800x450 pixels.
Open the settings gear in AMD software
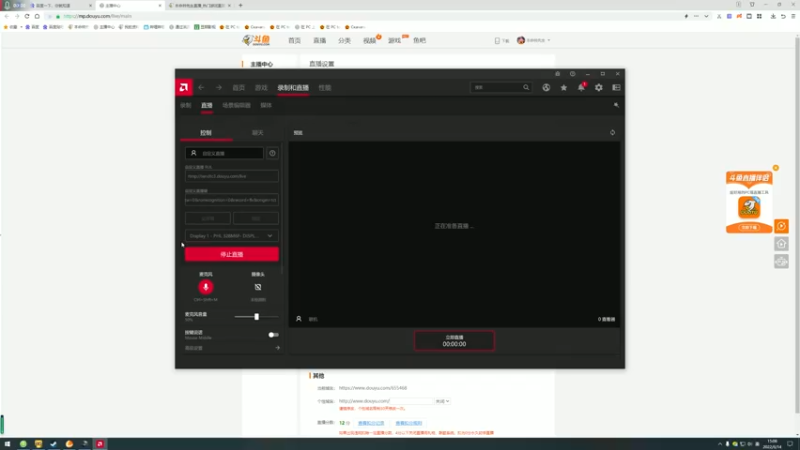(598, 88)
